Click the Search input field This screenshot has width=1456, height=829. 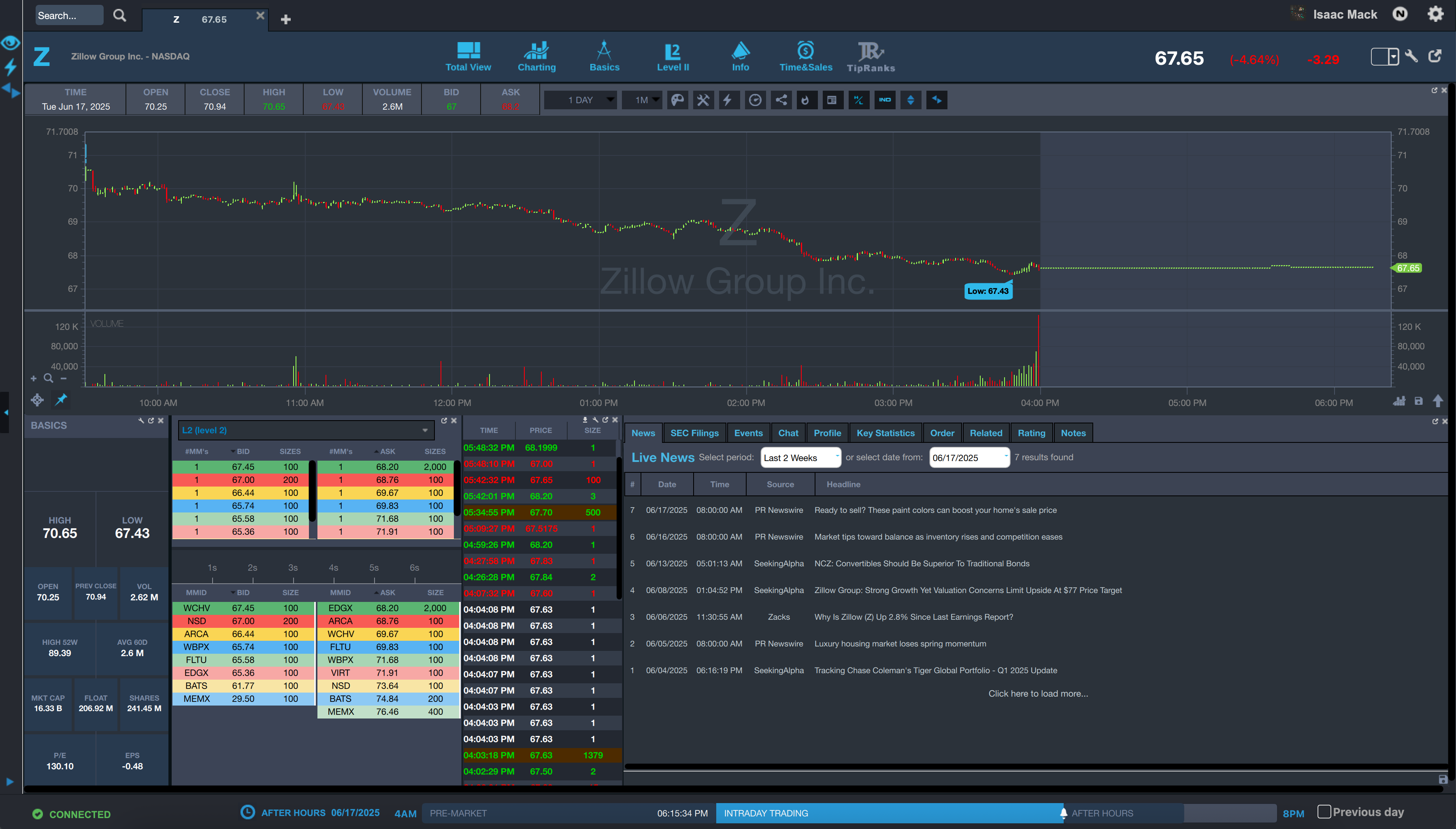(70, 15)
